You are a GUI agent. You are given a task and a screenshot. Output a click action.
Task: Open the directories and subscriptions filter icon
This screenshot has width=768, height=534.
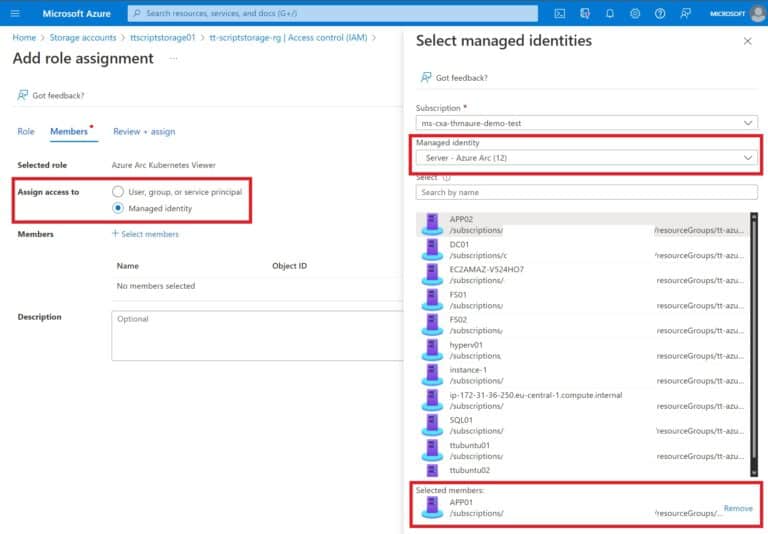[x=585, y=13]
